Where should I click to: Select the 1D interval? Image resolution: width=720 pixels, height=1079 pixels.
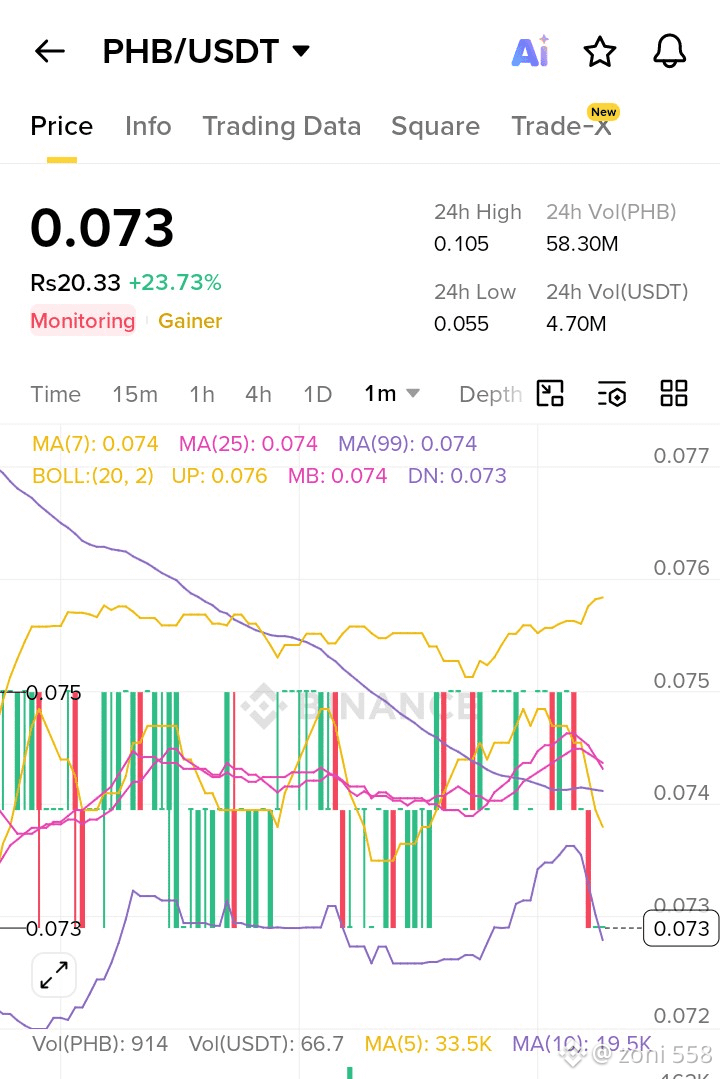[x=317, y=394]
